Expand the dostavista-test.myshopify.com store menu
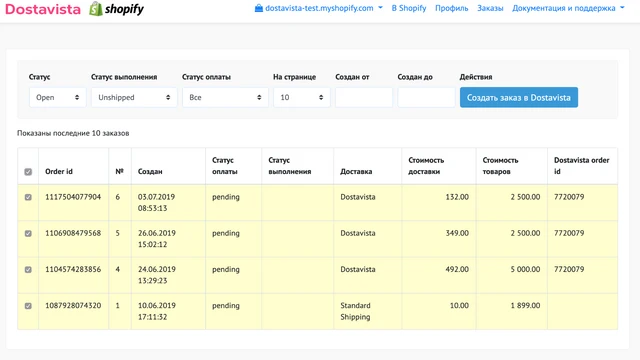The height and width of the screenshot is (360, 640). tap(319, 8)
